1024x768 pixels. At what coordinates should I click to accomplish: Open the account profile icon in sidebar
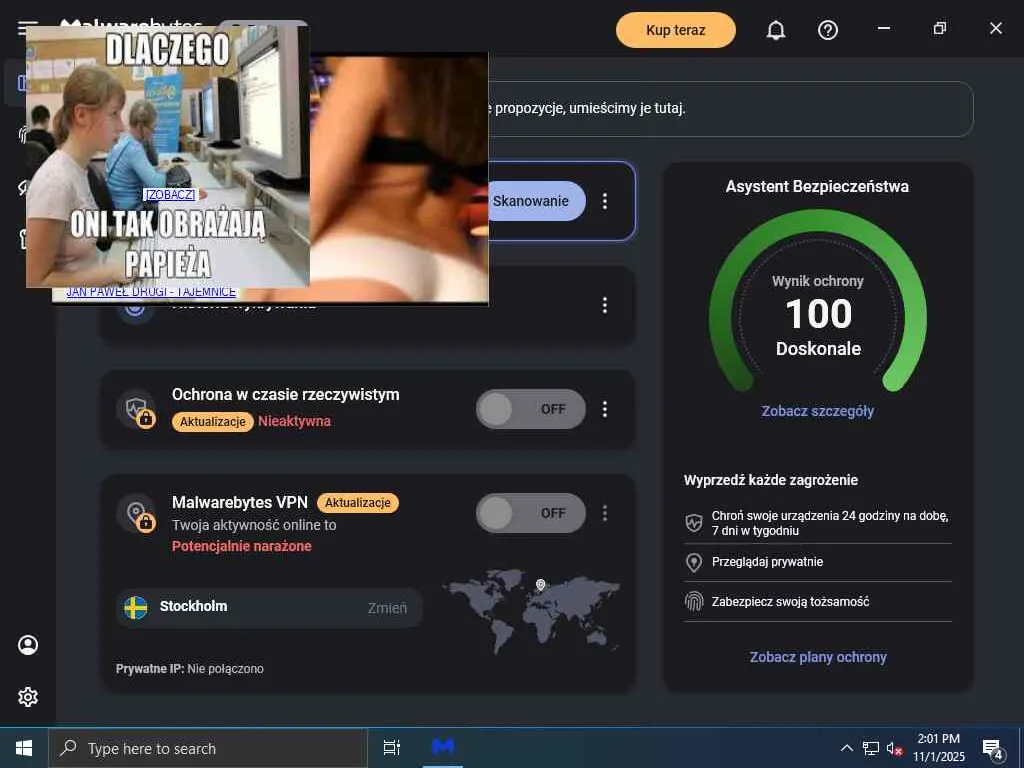tap(28, 645)
